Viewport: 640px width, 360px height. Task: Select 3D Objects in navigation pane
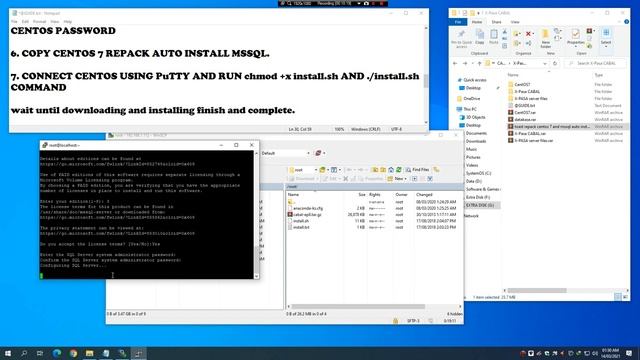click(475, 118)
